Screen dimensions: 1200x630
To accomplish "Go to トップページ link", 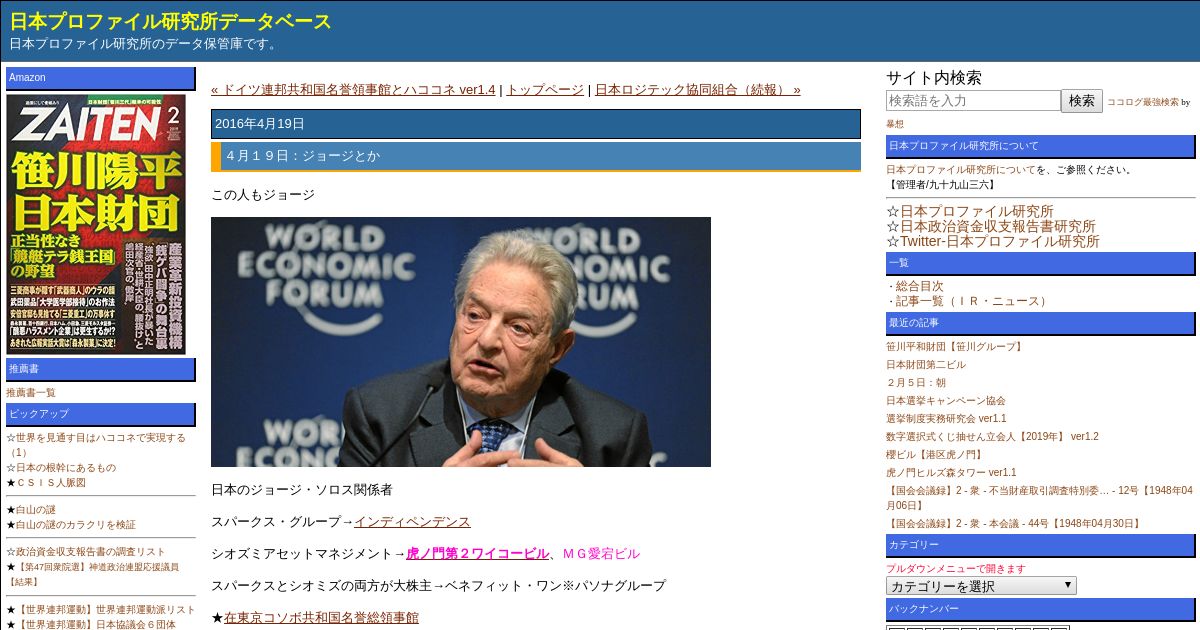I will tap(545, 89).
